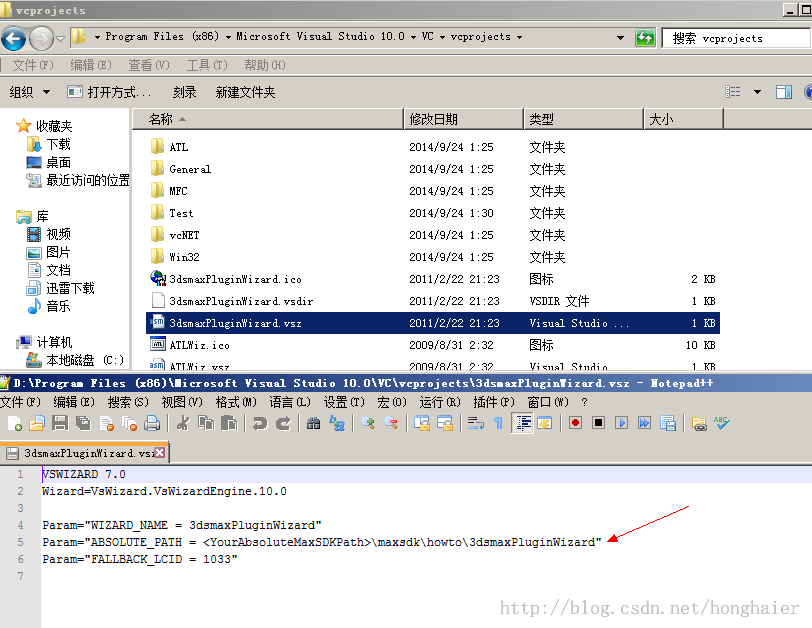Go back with Explorer's back arrow

pos(13,38)
